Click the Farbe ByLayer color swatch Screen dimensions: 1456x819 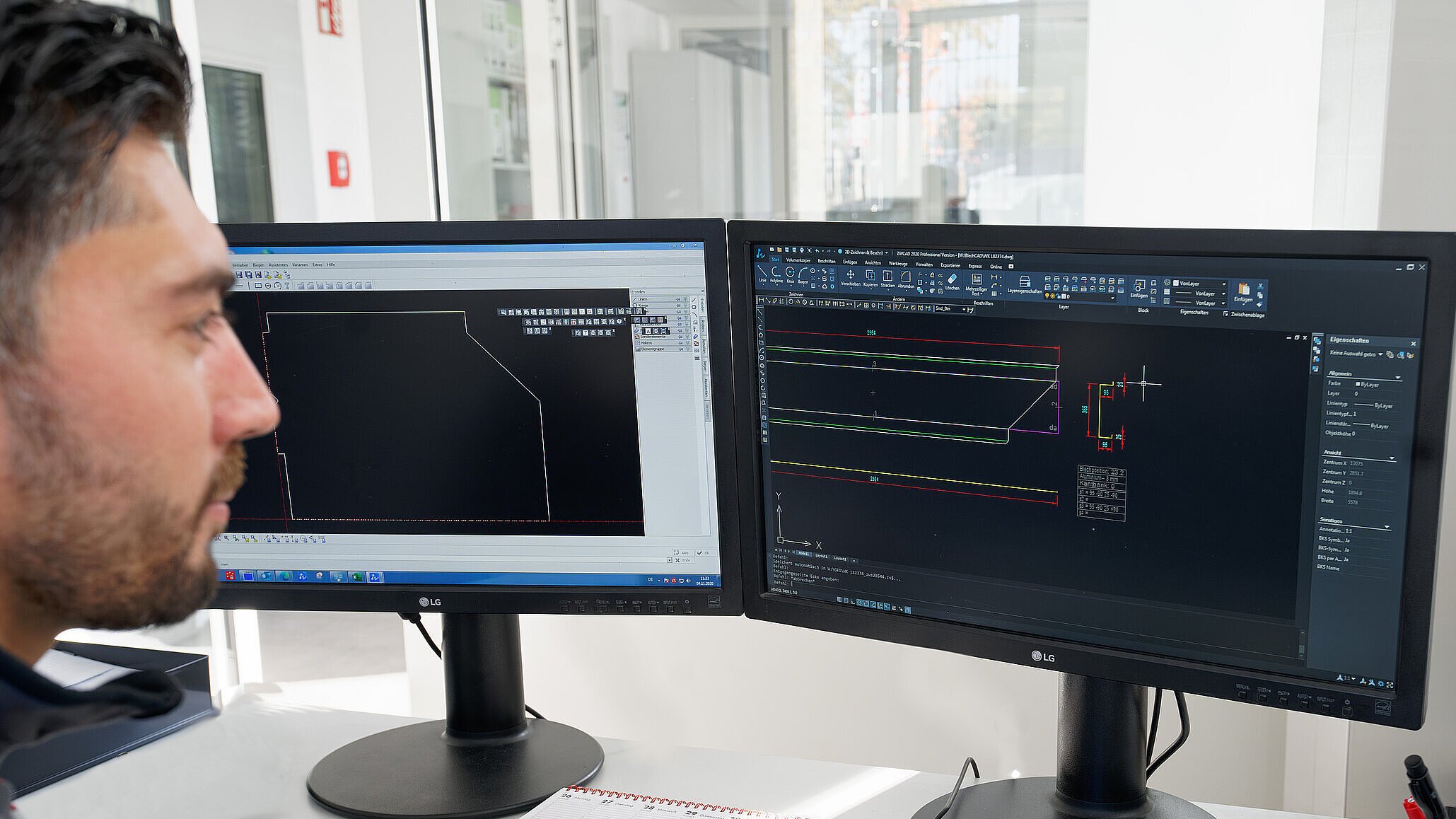pos(1358,384)
